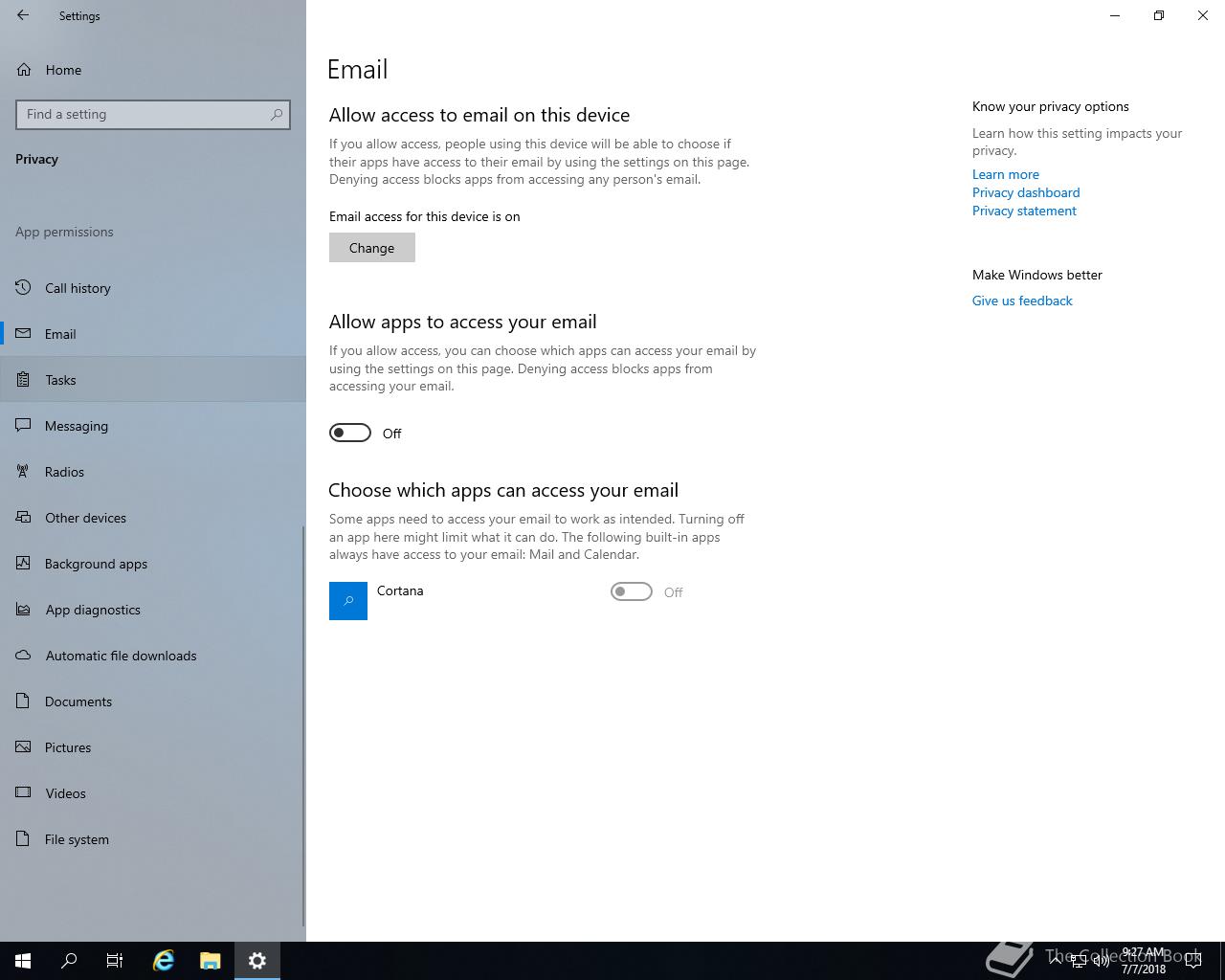
Task: Click the Email page heading
Action: point(358,69)
